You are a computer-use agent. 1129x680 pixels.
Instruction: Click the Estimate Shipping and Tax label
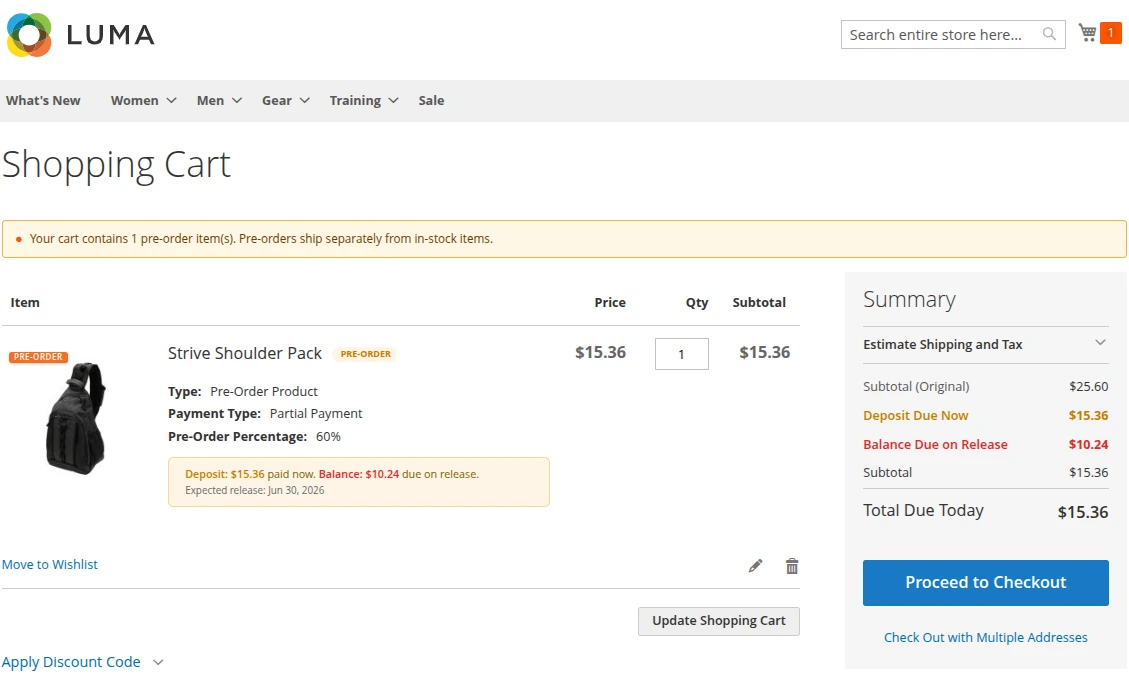click(x=943, y=344)
